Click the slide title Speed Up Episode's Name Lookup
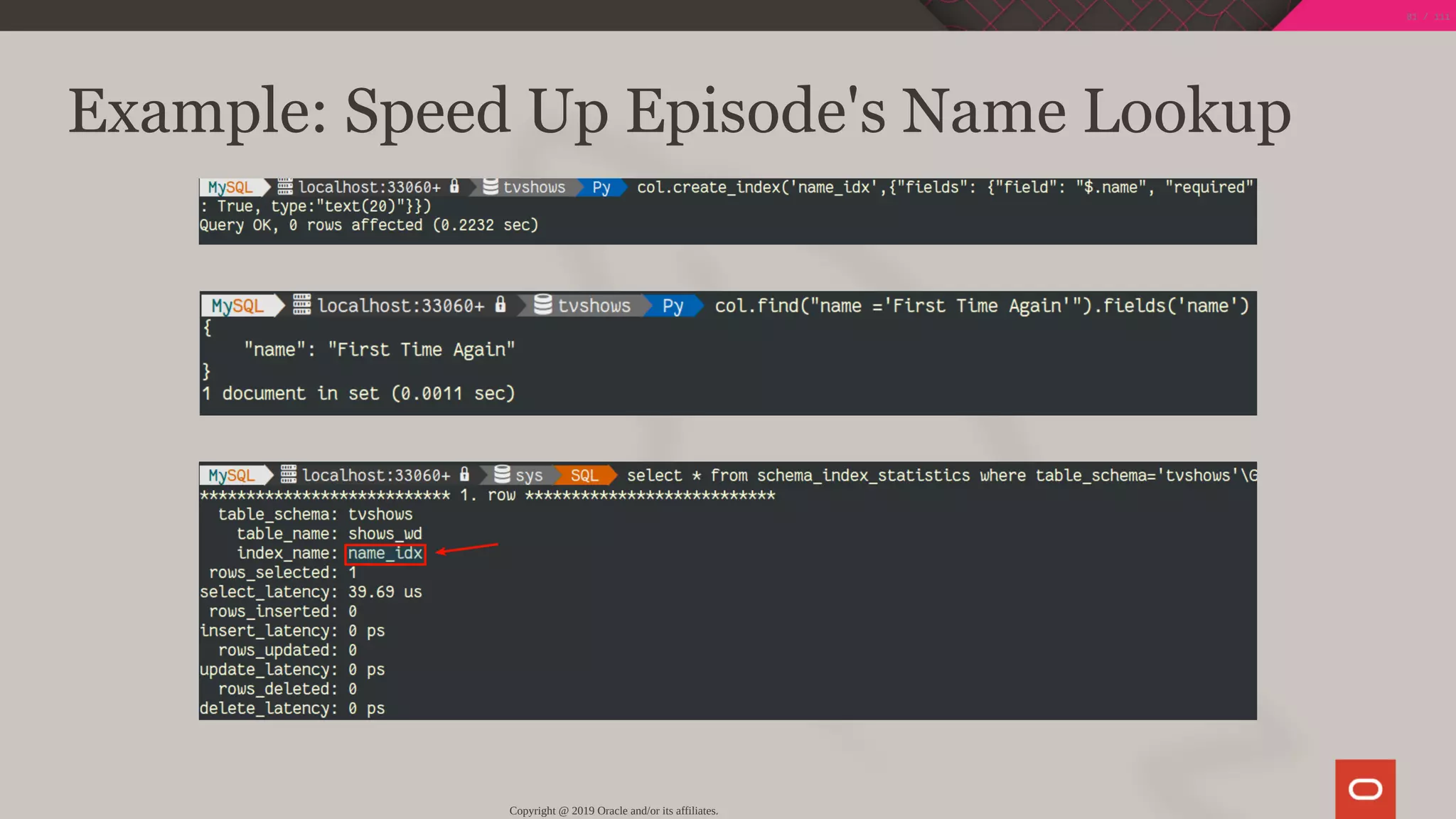 [x=679, y=111]
